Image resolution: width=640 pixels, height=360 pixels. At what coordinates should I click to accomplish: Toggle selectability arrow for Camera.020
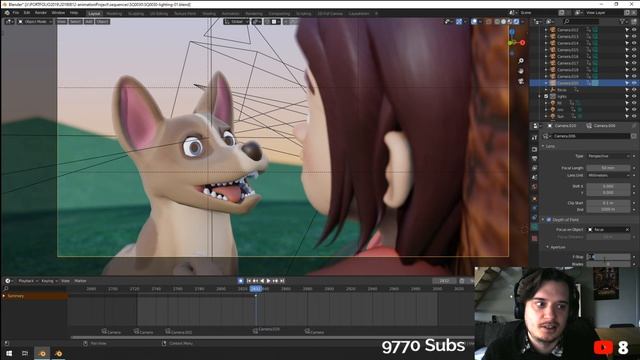(x=627, y=83)
